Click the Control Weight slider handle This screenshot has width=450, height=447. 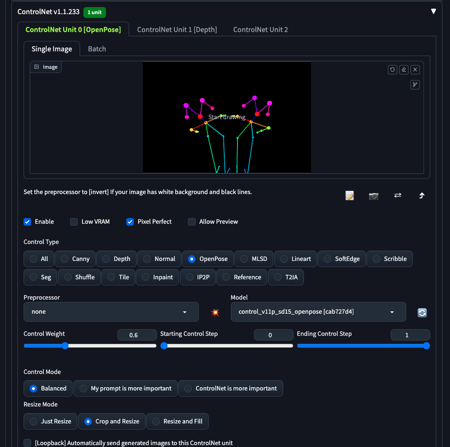pyautogui.click(x=65, y=346)
